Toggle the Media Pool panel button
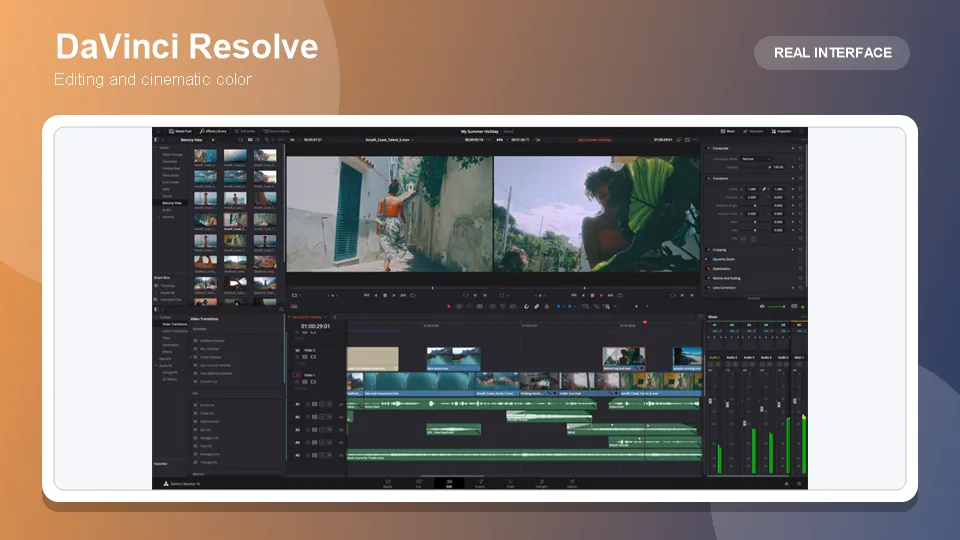Screen dimensions: 960x540 (x=180, y=131)
